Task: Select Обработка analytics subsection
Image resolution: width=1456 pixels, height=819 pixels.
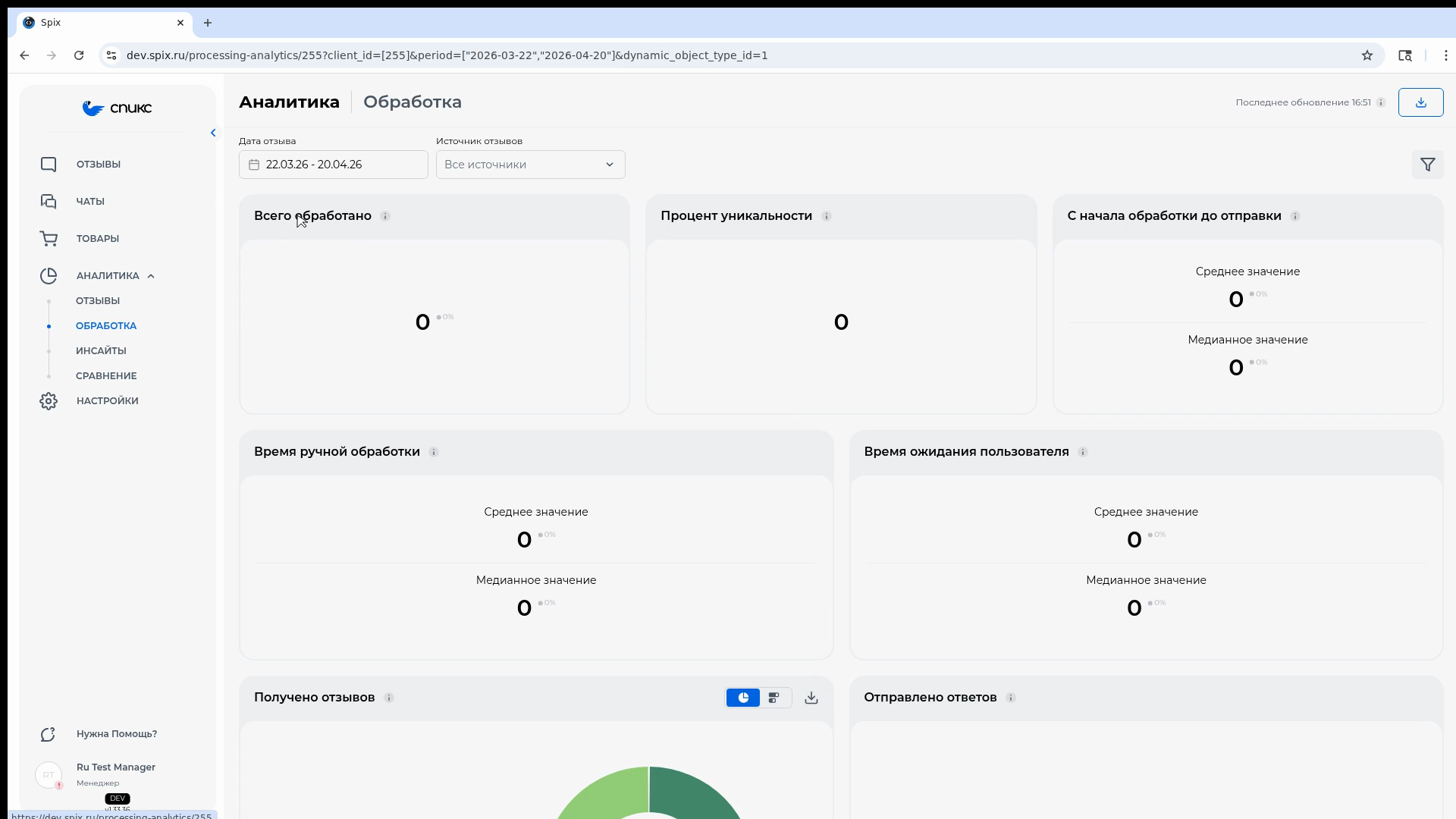Action: [106, 326]
